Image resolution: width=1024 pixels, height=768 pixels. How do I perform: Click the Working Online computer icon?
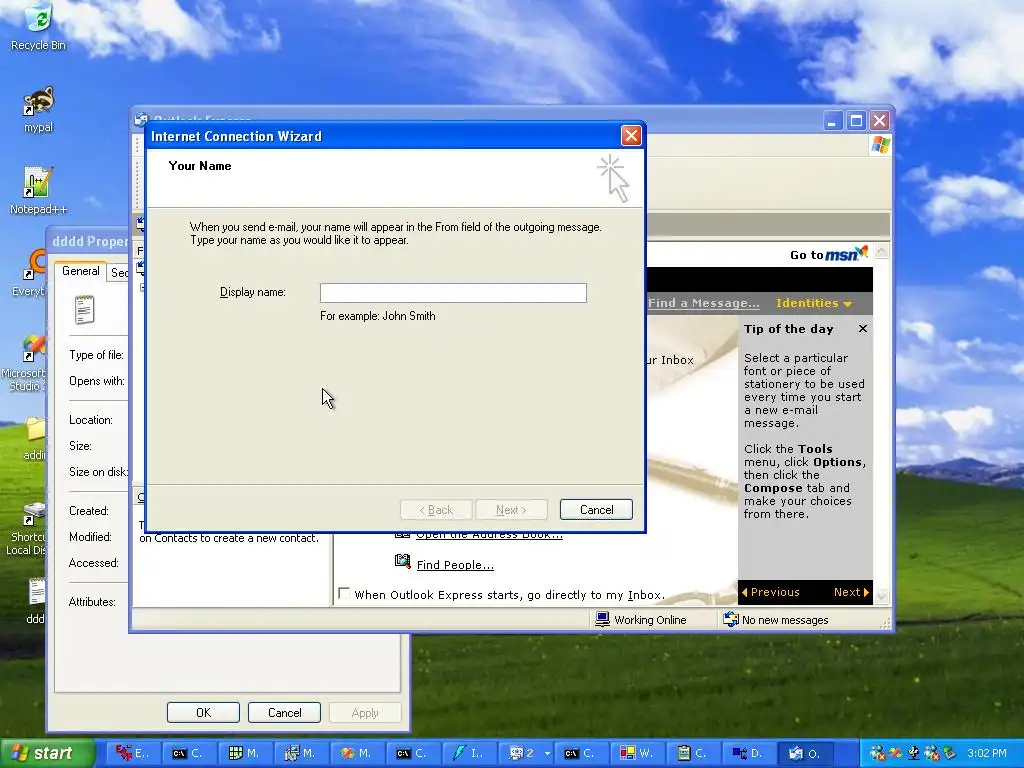click(602, 619)
